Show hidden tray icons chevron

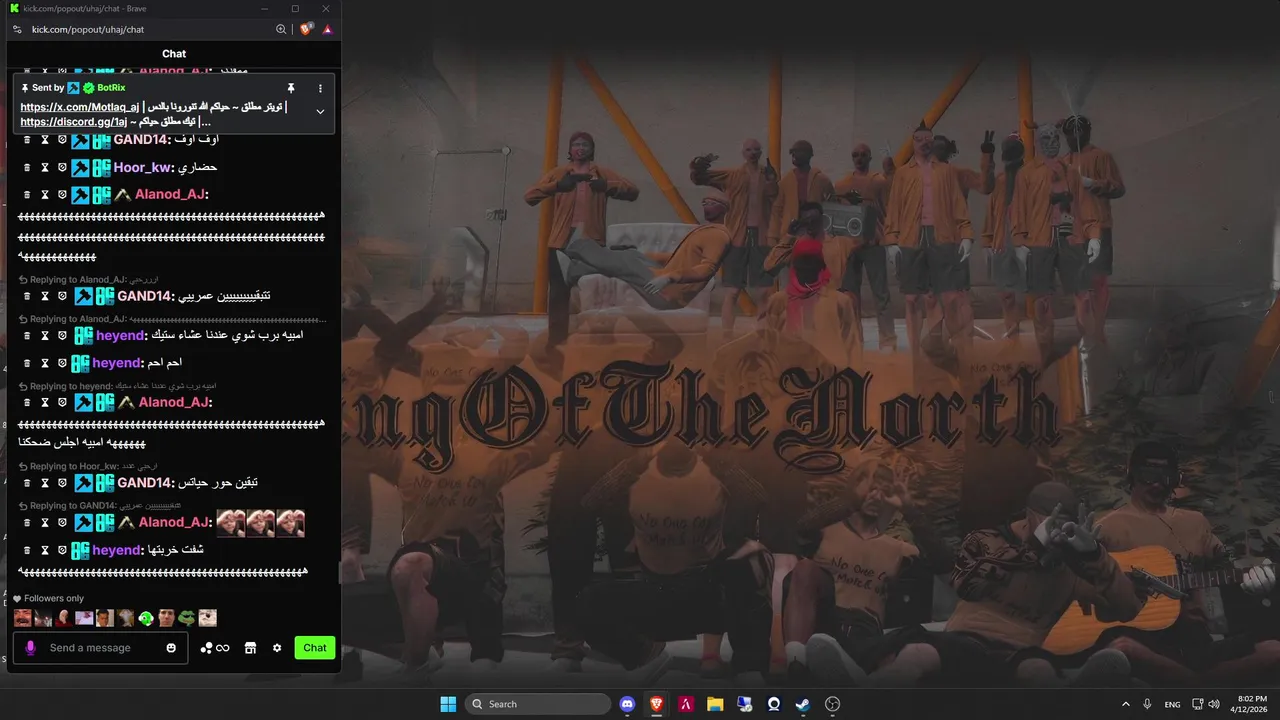pos(1126,704)
